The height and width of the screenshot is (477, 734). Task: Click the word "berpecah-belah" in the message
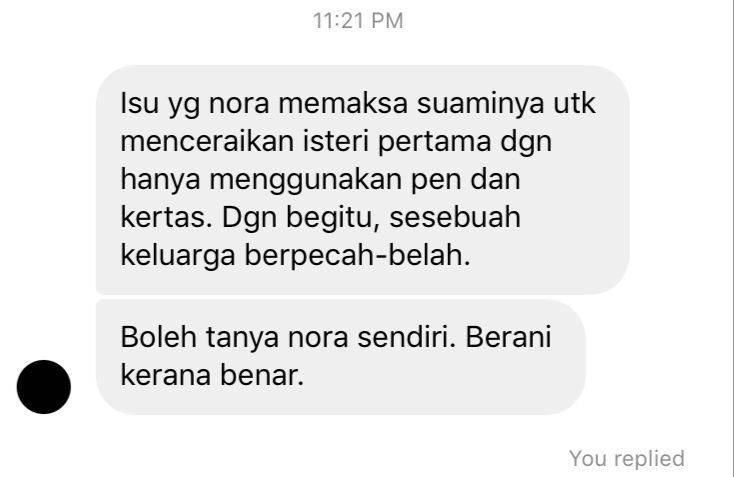[x=357, y=256]
